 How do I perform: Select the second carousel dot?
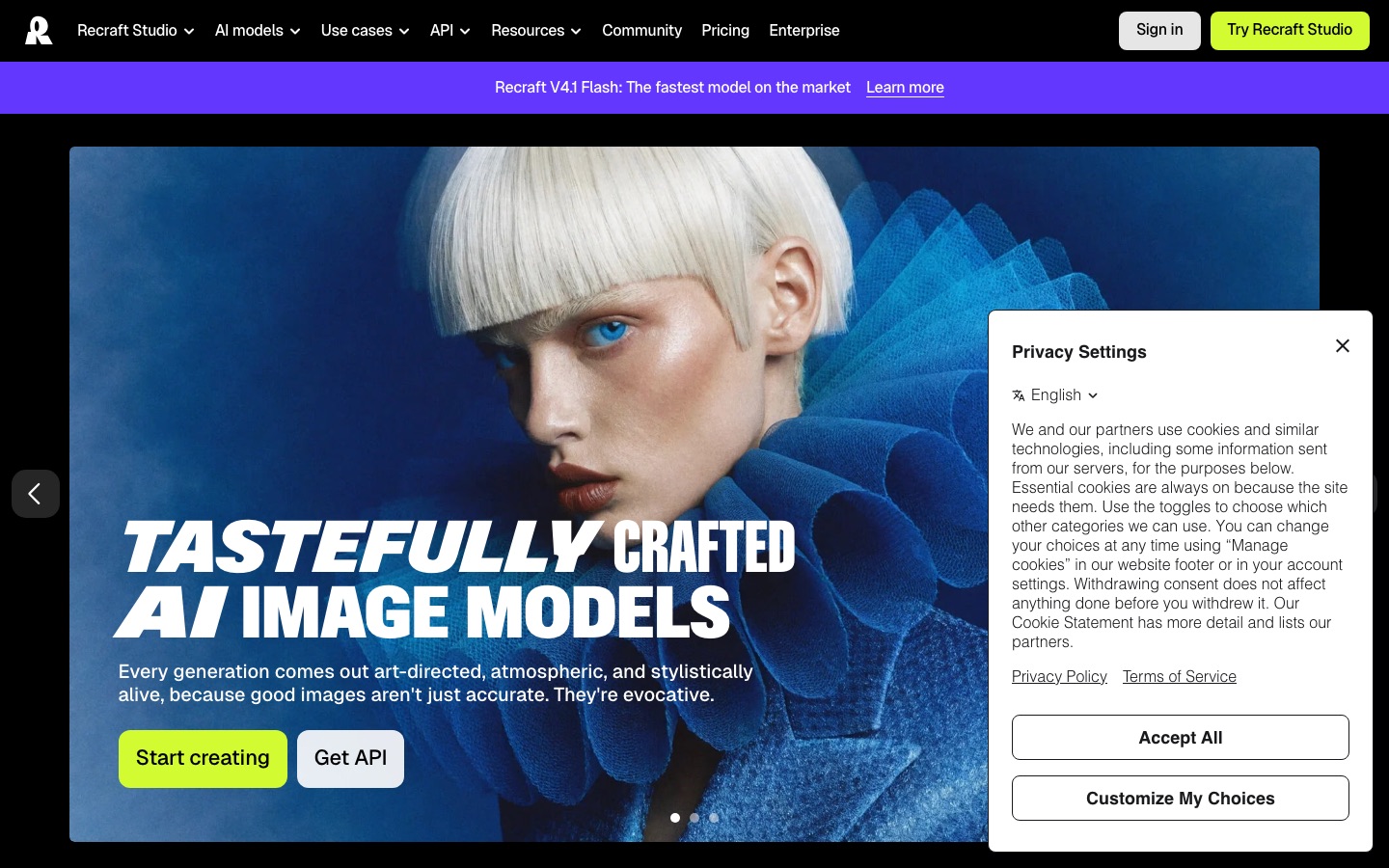(x=694, y=818)
